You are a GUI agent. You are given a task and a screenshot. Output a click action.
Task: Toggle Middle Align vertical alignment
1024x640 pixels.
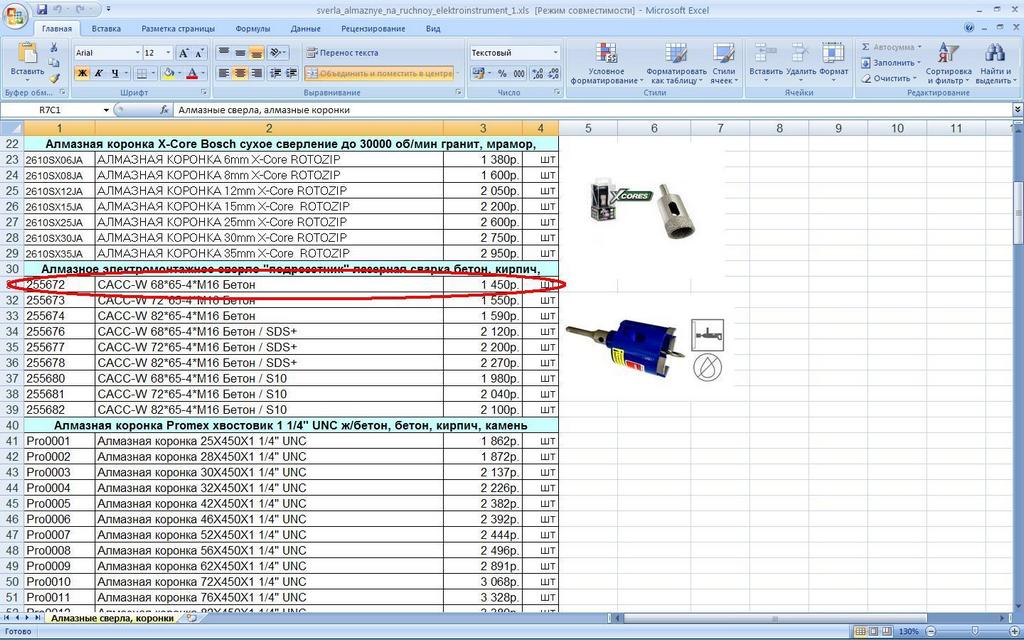pyautogui.click(x=240, y=53)
